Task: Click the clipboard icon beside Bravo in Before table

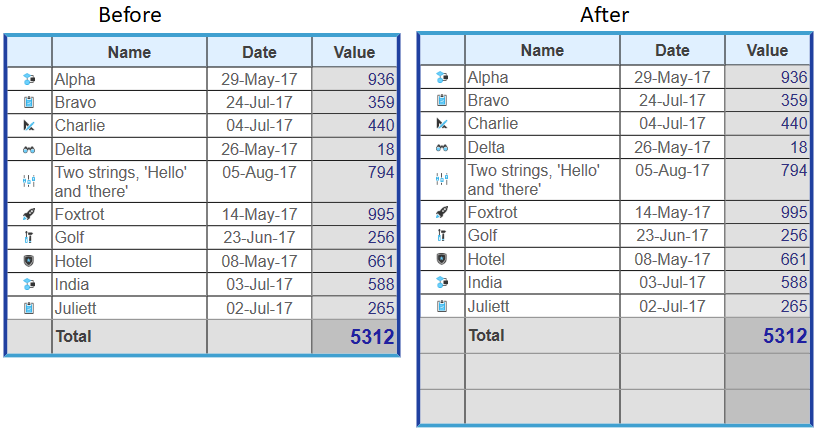Action: (x=29, y=102)
